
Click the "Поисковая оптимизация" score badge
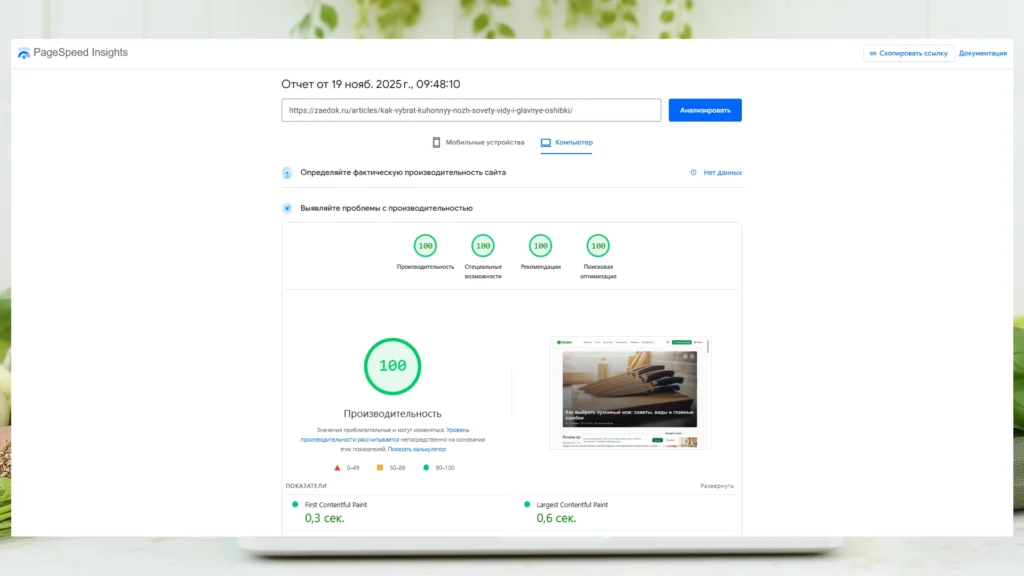(x=599, y=245)
